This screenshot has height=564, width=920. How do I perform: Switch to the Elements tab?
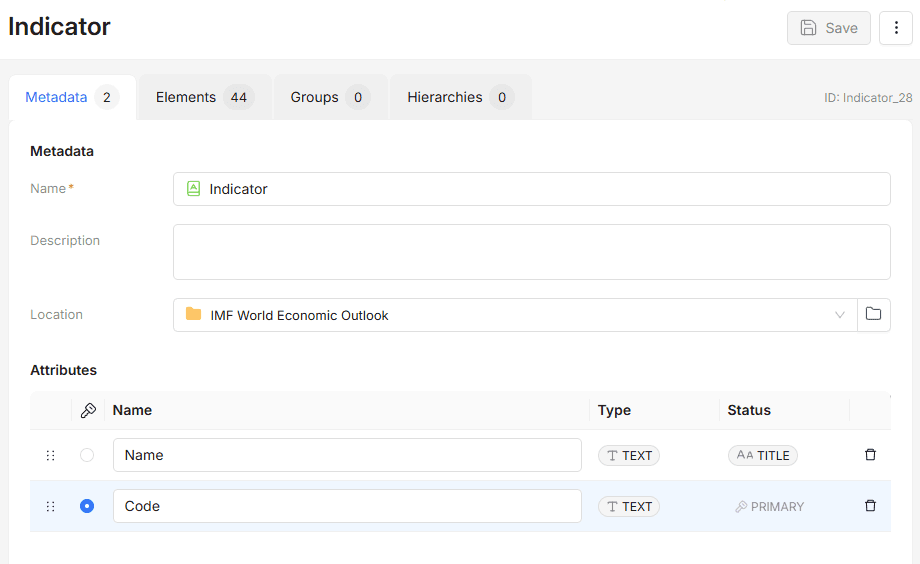pos(205,97)
